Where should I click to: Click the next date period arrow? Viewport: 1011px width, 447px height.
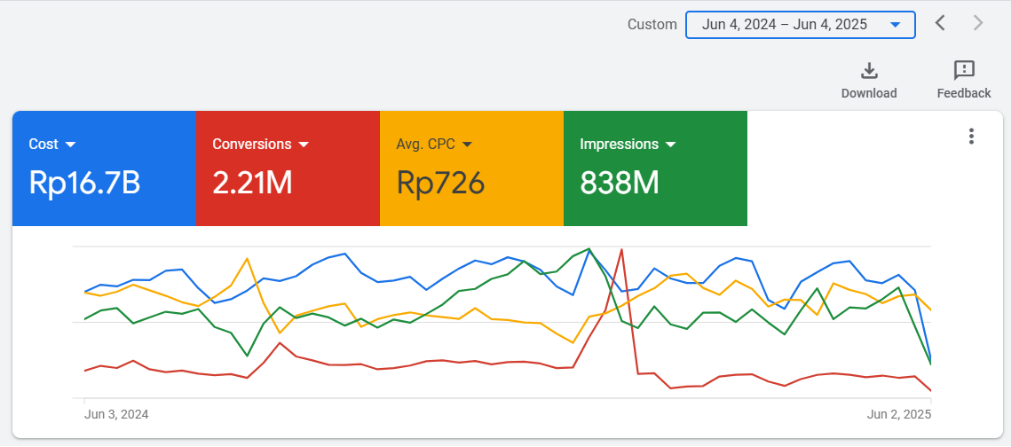pos(978,24)
